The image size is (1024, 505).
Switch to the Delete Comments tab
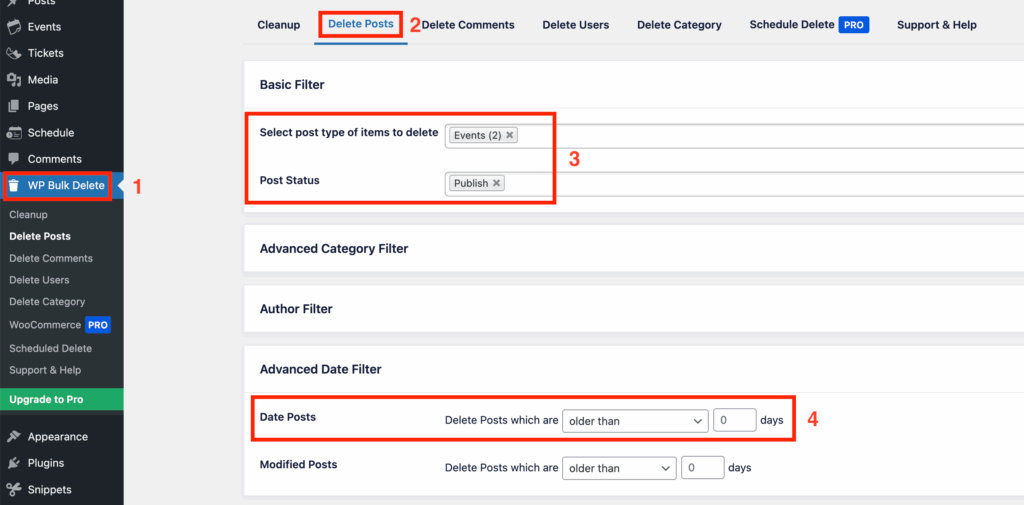468,25
